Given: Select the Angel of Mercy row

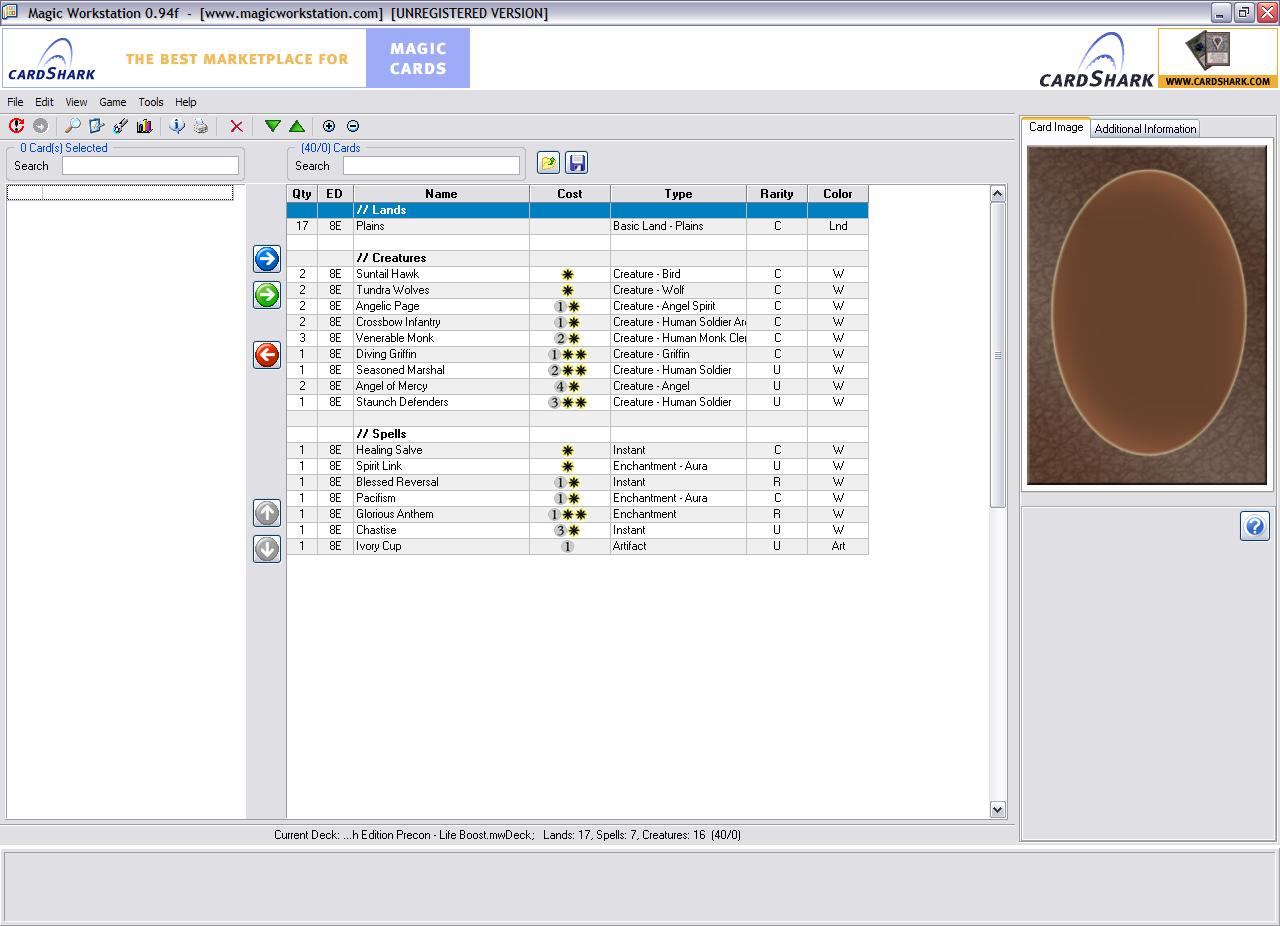Looking at the screenshot, I should (577, 386).
